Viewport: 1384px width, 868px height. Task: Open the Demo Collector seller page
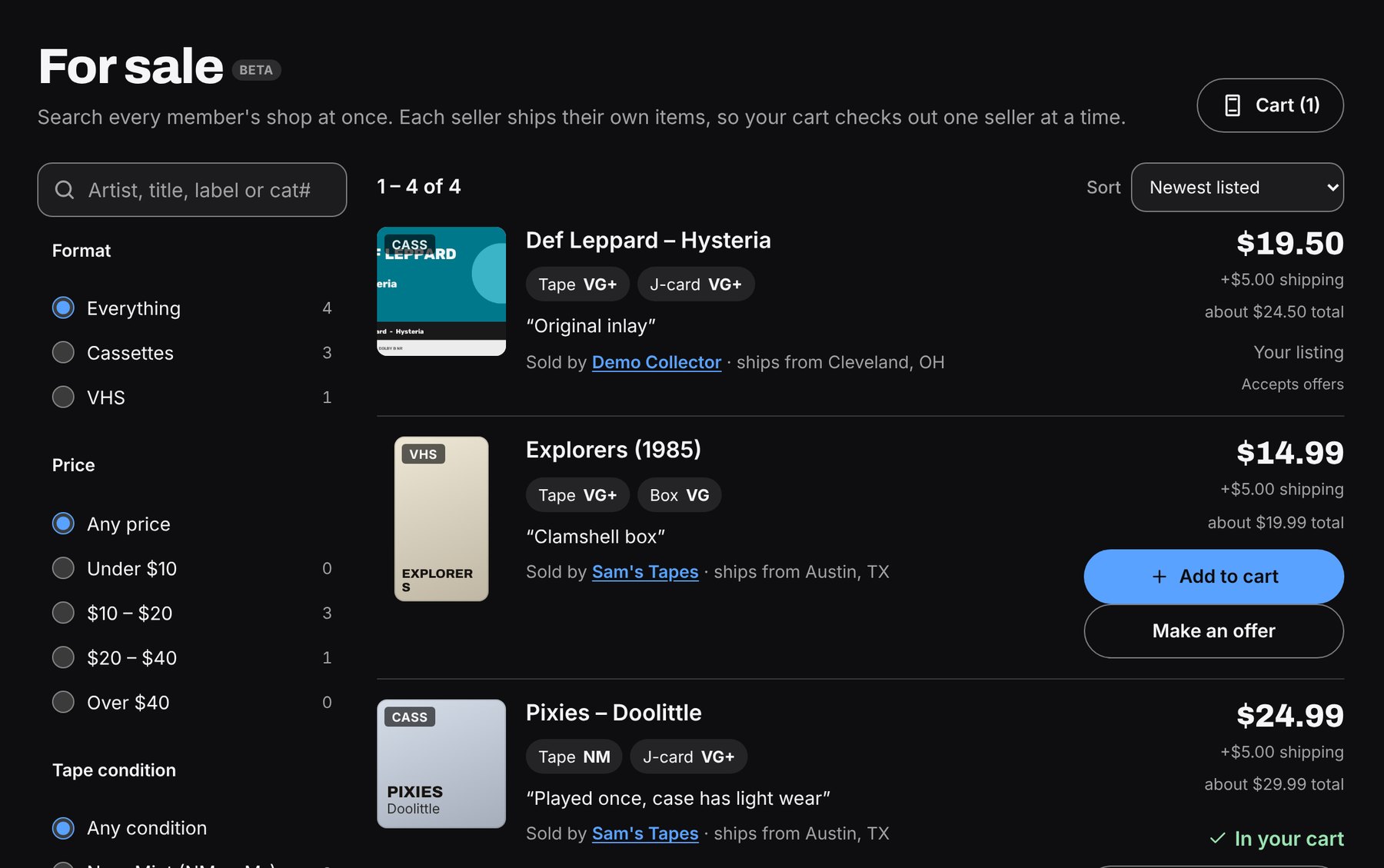click(657, 362)
